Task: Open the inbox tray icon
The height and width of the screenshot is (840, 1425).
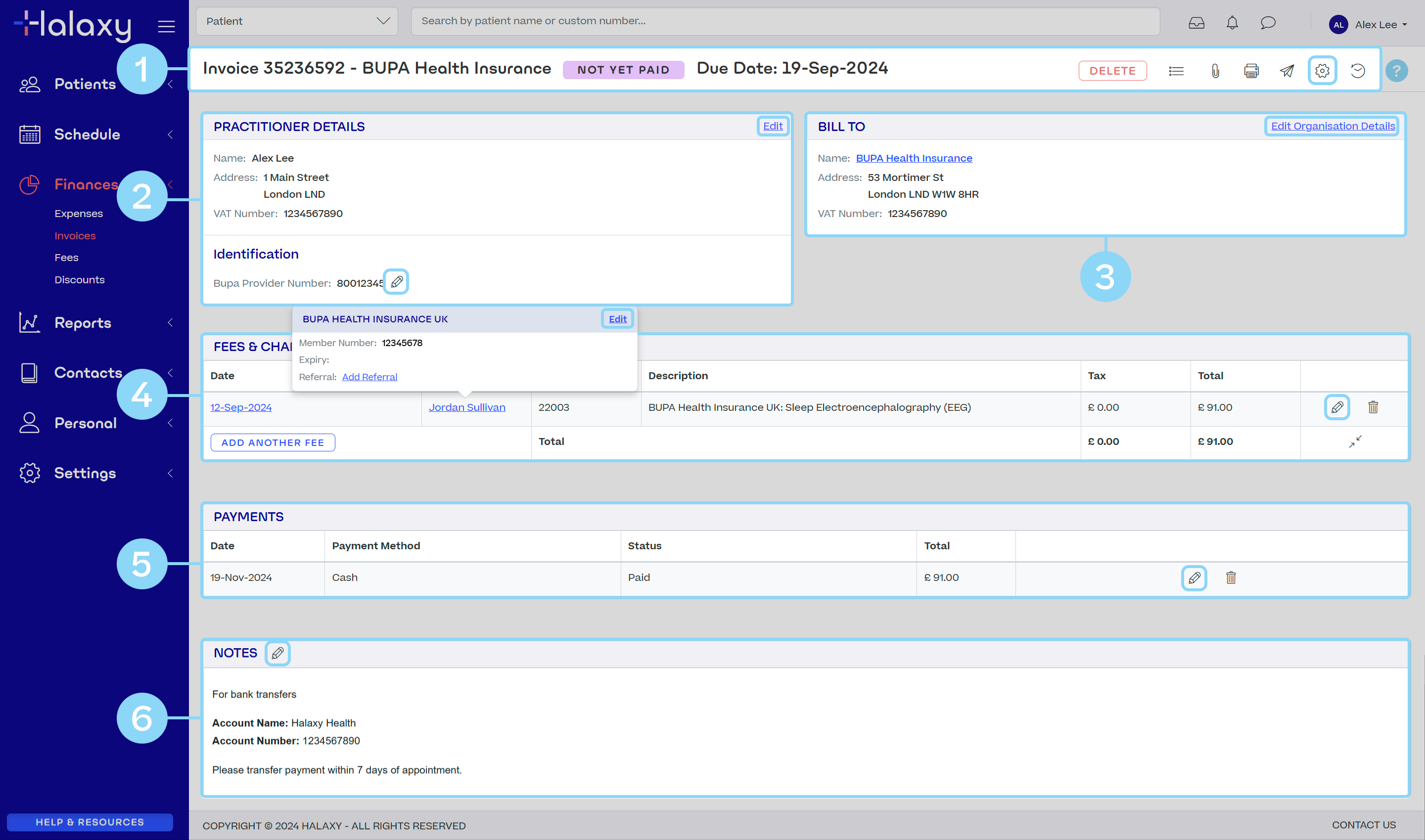Action: point(1196,23)
